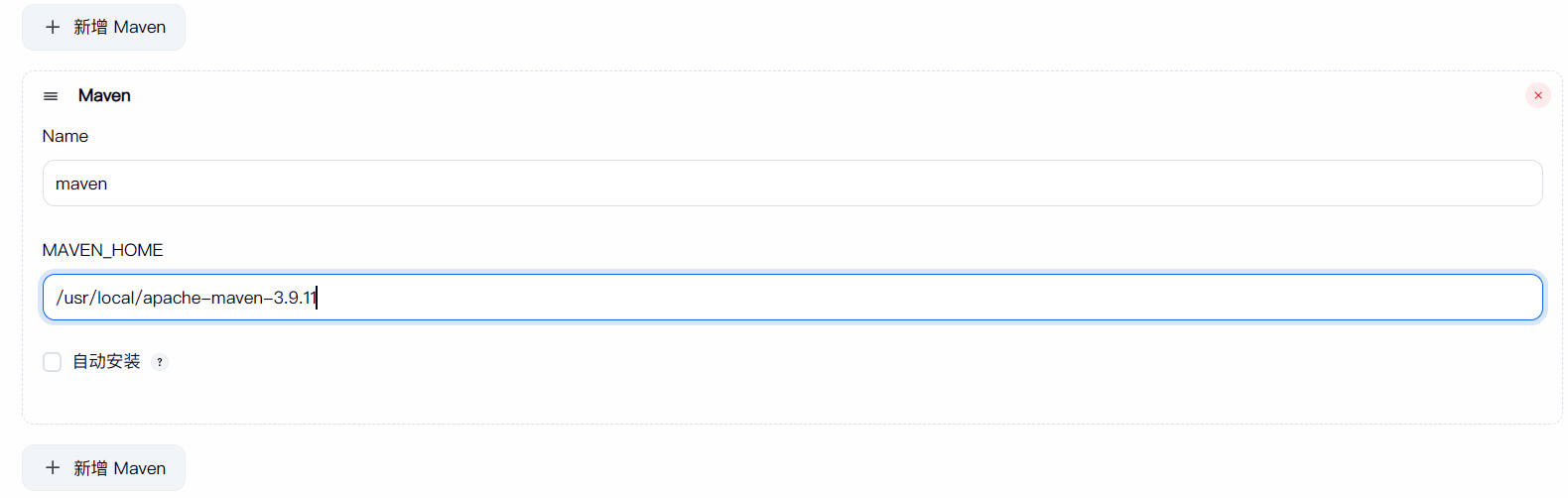Click the top 新增 Maven button

pyautogui.click(x=103, y=27)
